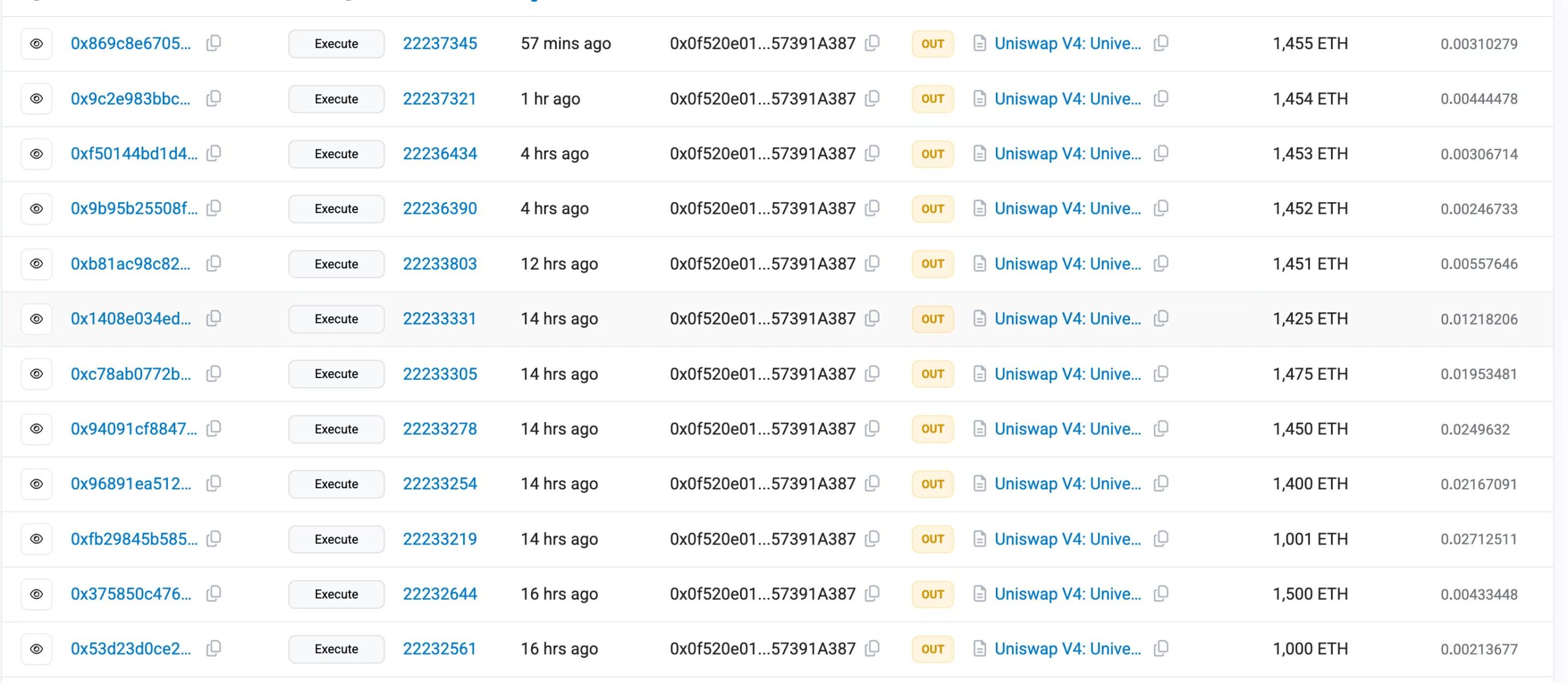Viewport: 1568px width, 683px height.
Task: Preview transaction 0x9c2e983bbc via eye icon
Action: (x=37, y=99)
